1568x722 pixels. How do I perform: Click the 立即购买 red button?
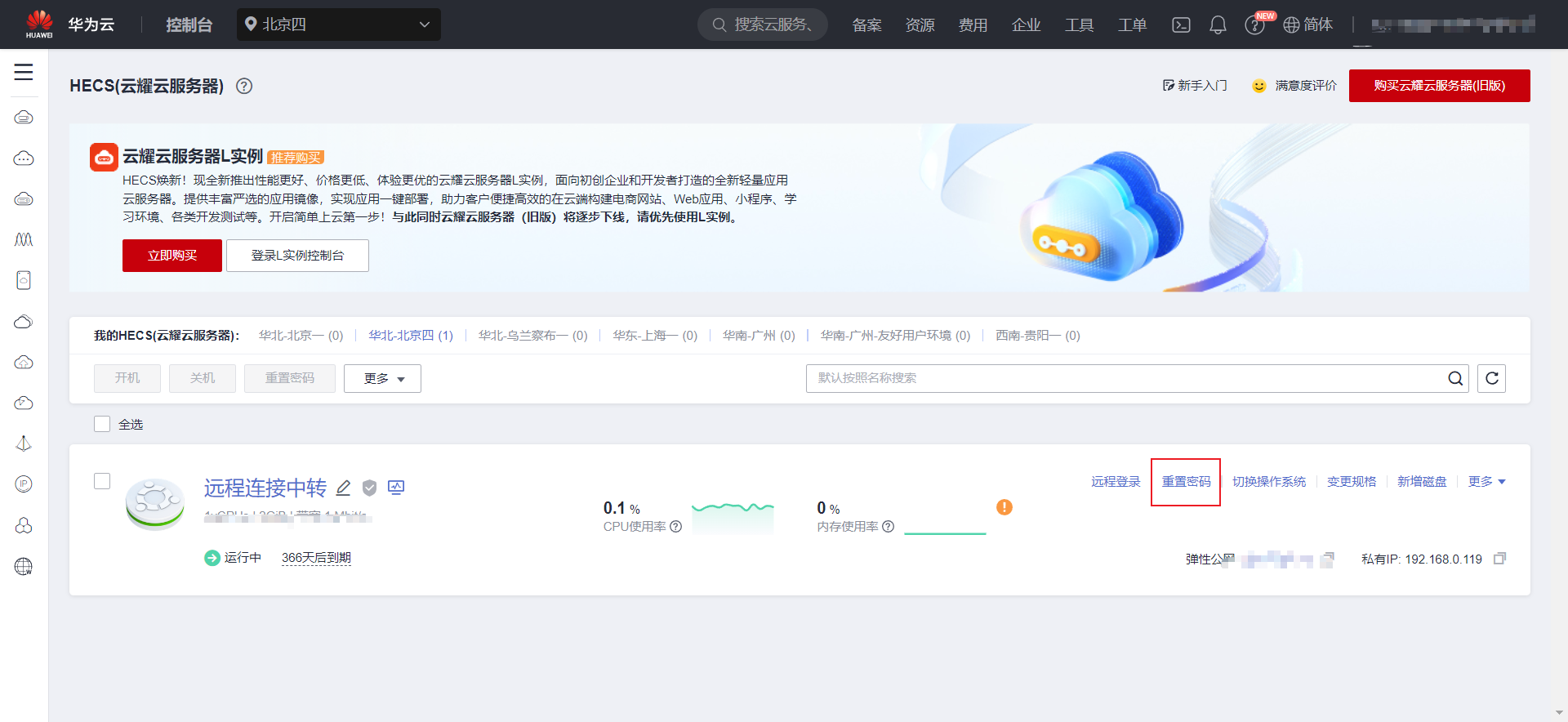click(x=172, y=256)
